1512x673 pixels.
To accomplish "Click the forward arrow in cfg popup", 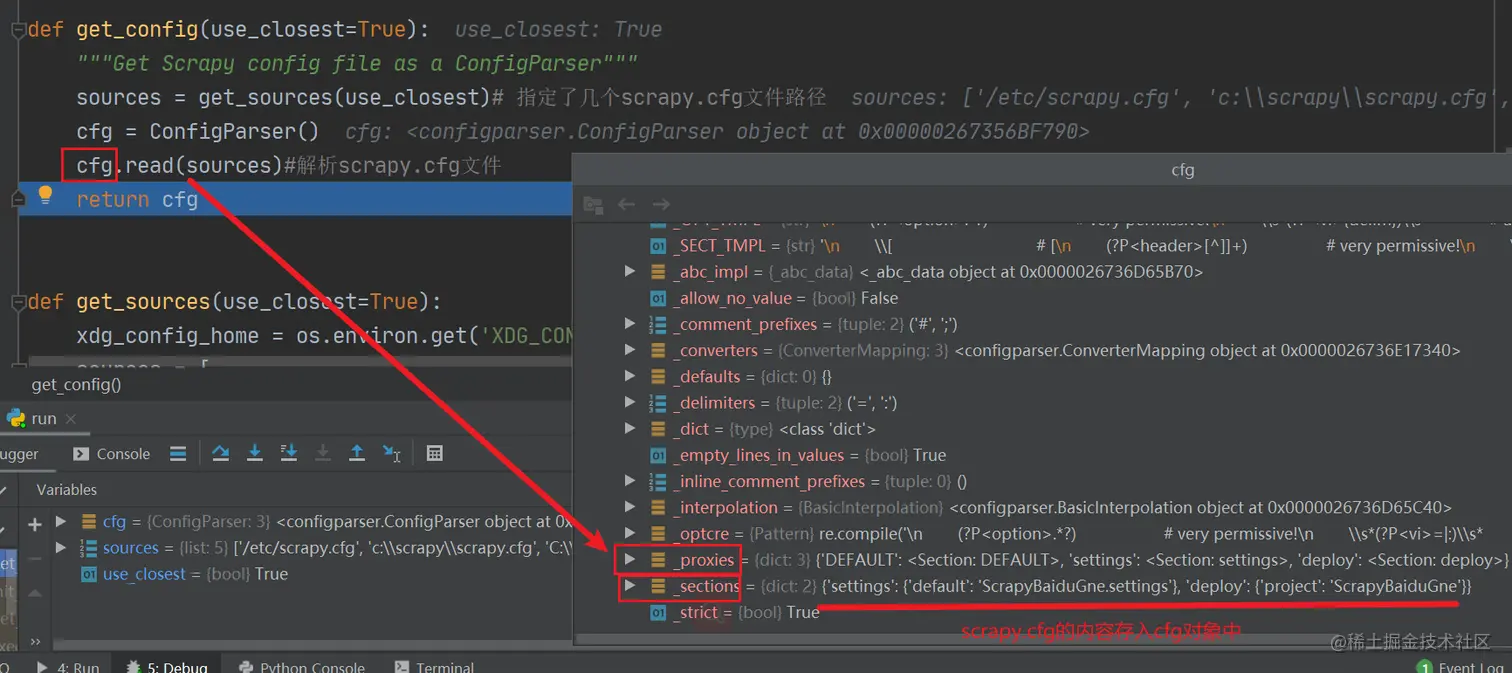I will [x=660, y=204].
